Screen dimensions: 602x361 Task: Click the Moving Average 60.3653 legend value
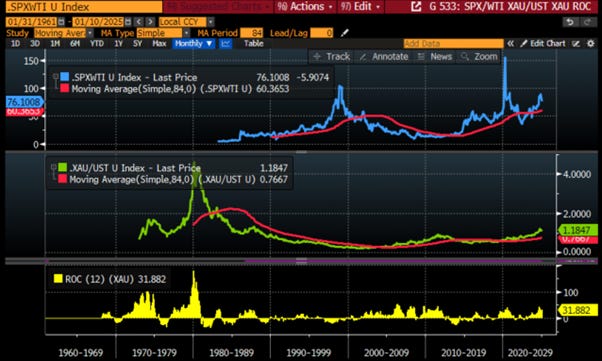click(x=273, y=89)
